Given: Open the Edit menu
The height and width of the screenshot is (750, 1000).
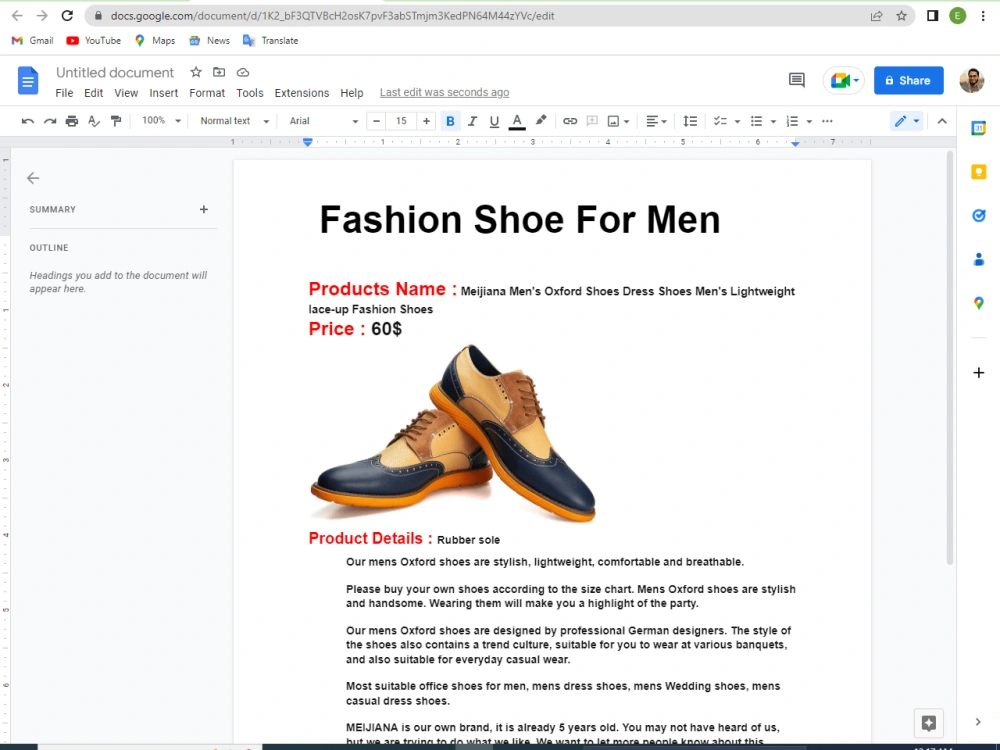Looking at the screenshot, I should pyautogui.click(x=93, y=93).
